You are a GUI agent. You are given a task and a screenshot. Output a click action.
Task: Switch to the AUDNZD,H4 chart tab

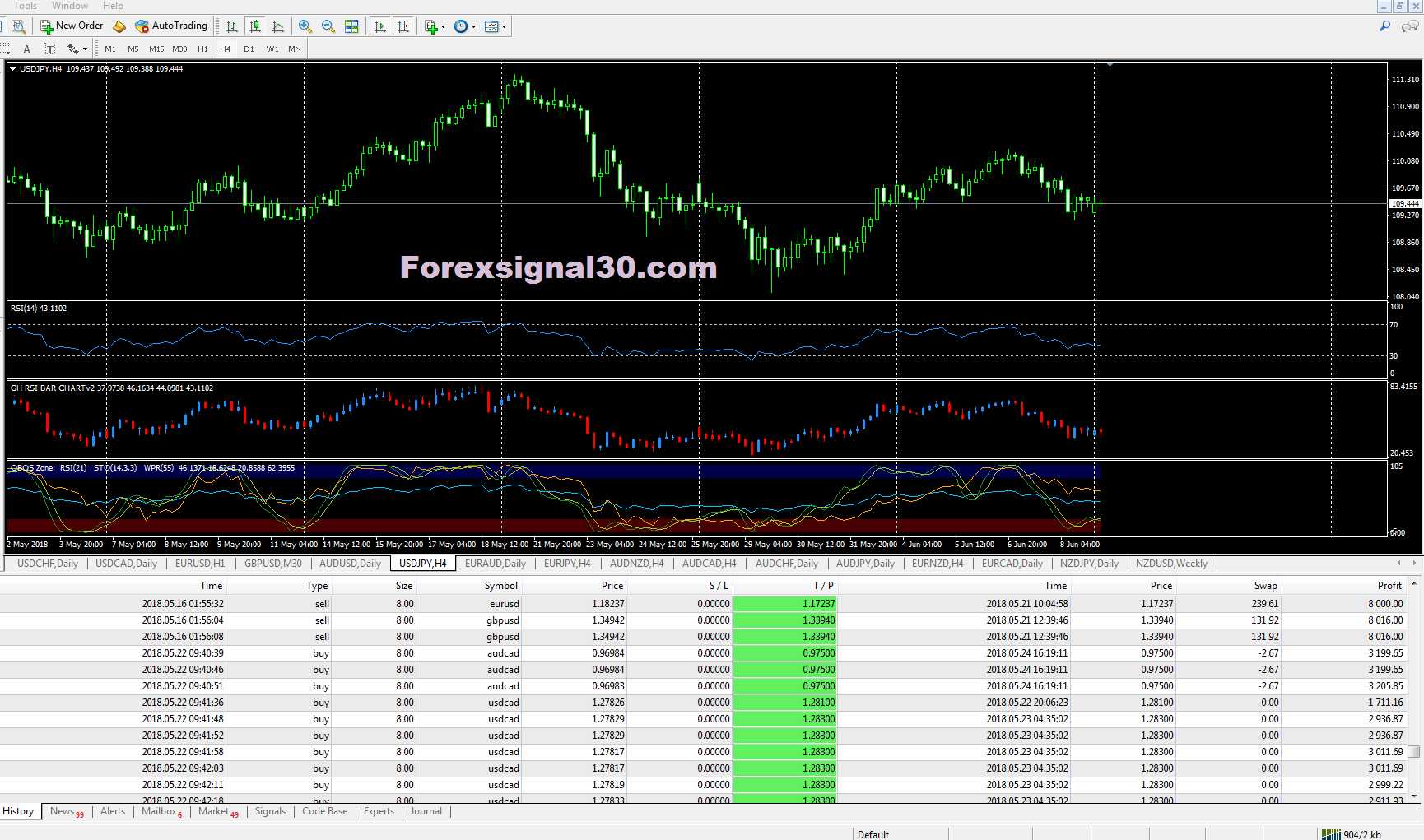point(637,564)
